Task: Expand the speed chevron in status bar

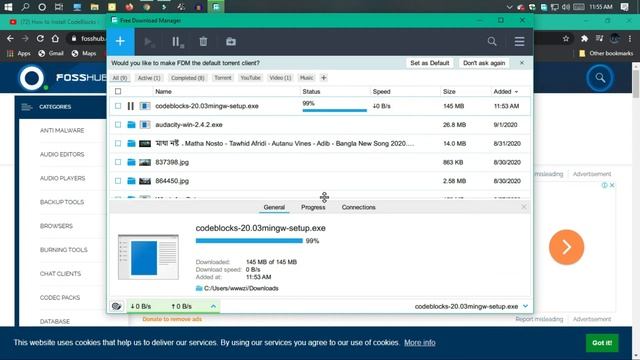Action: tap(213, 306)
